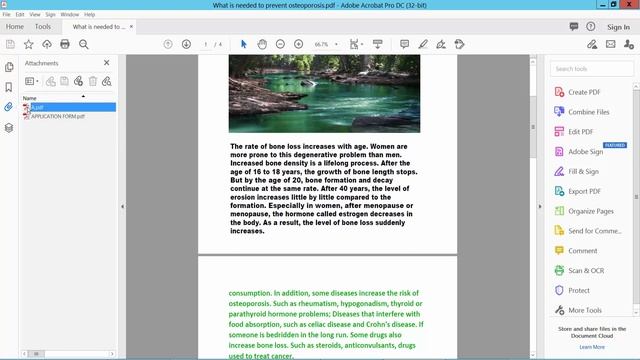Click Sign In
The width and height of the screenshot is (640, 360).
618,27
